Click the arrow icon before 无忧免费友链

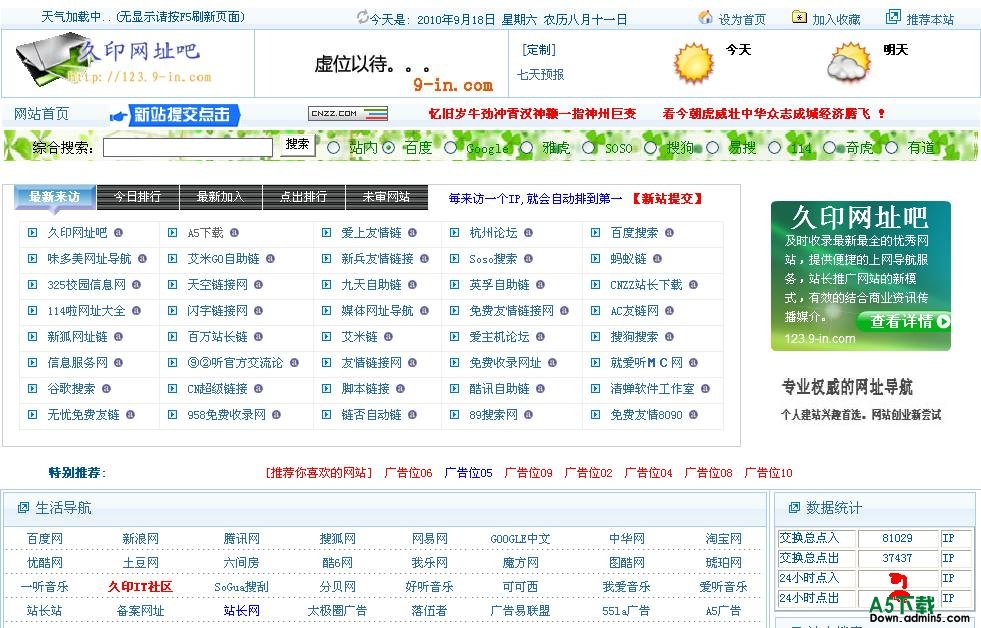(33, 414)
